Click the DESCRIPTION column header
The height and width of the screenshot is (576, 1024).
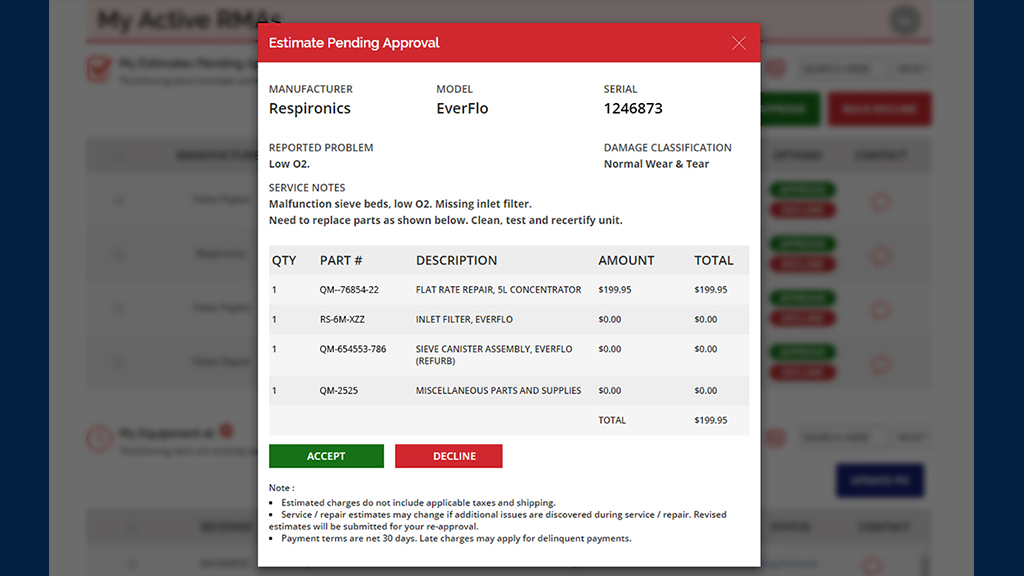(456, 261)
